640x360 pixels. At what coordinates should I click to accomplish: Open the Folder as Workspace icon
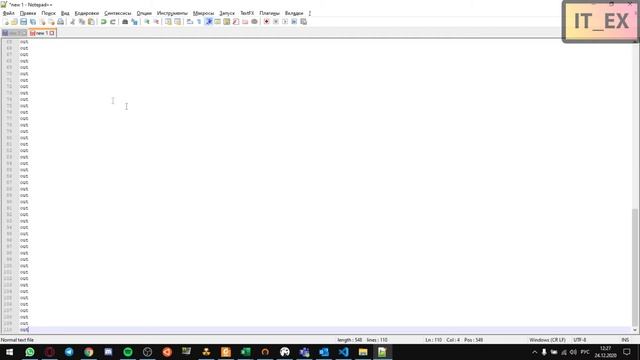pyautogui.click(x=244, y=22)
